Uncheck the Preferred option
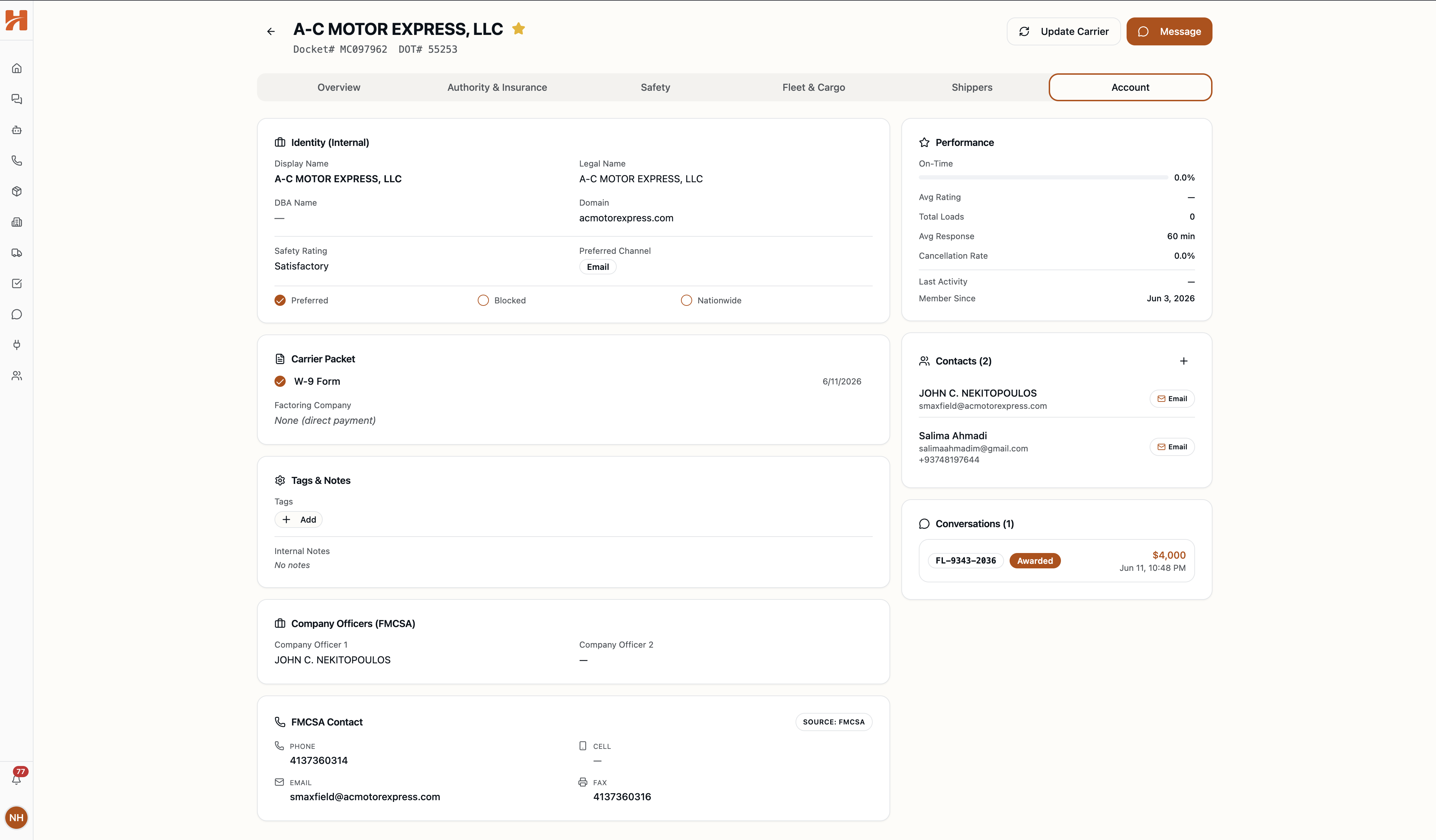This screenshot has height=840, width=1436. pos(280,300)
